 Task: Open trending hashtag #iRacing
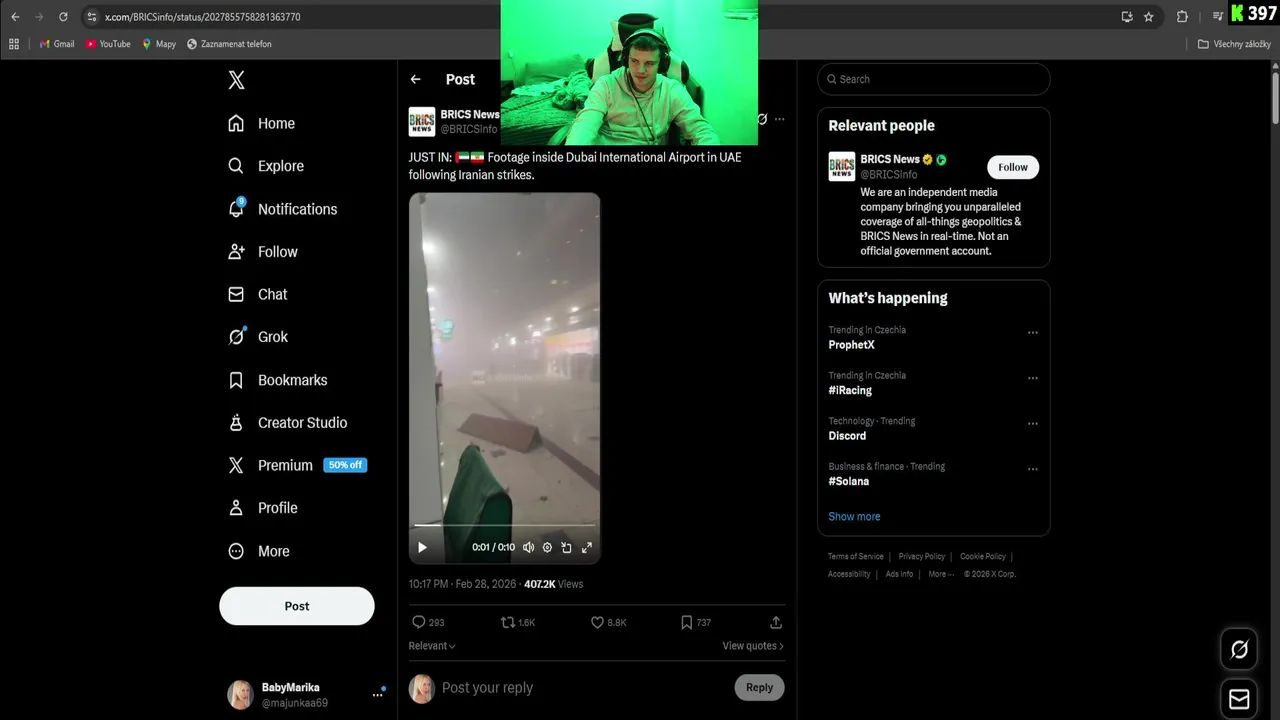click(x=850, y=390)
